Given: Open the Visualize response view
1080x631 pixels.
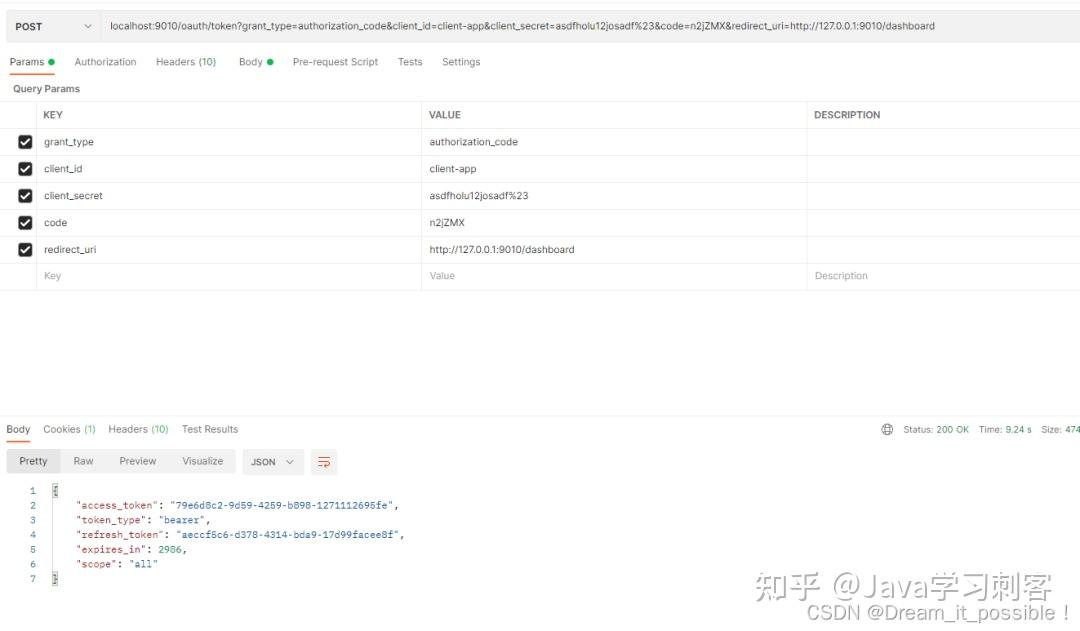Looking at the screenshot, I should pyautogui.click(x=202, y=461).
